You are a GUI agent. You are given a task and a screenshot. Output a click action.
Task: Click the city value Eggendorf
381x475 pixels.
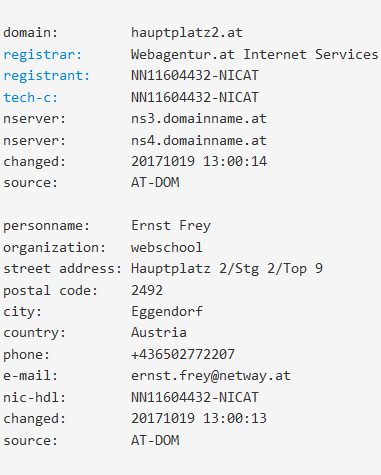click(167, 312)
